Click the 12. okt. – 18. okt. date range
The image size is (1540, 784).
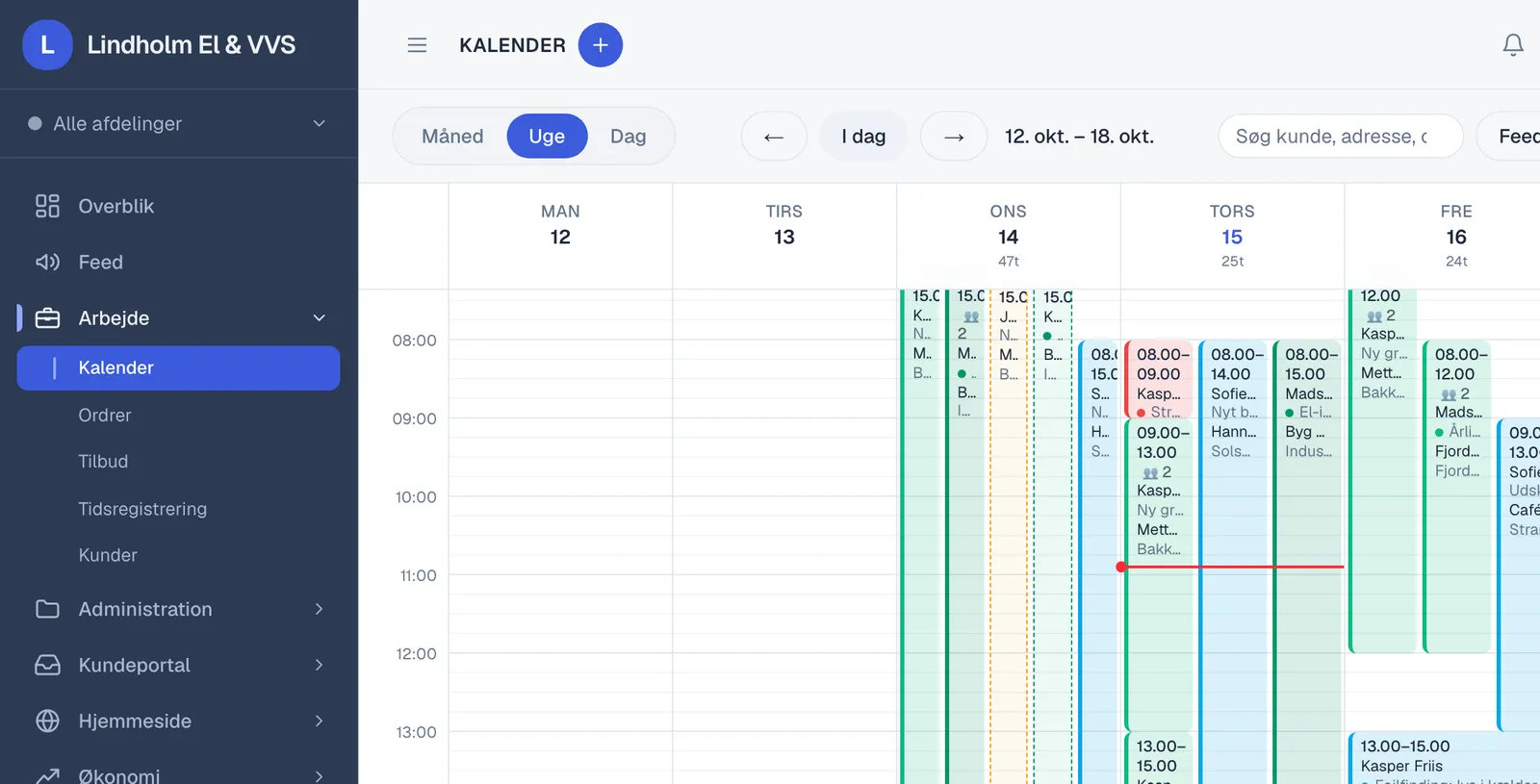pyautogui.click(x=1079, y=137)
